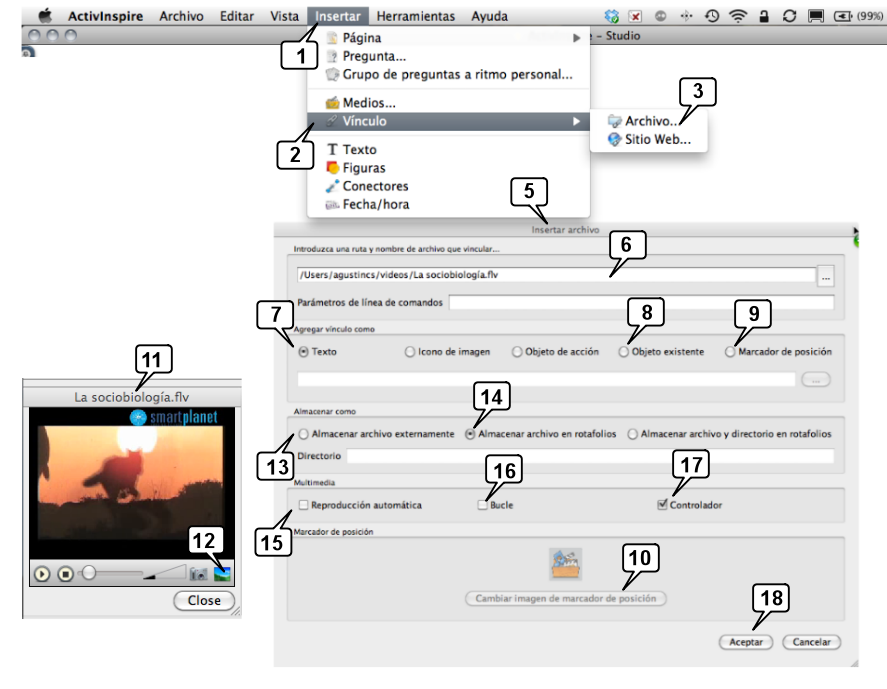The image size is (887, 689).
Task: Click the file path browse button
Action: [x=827, y=274]
